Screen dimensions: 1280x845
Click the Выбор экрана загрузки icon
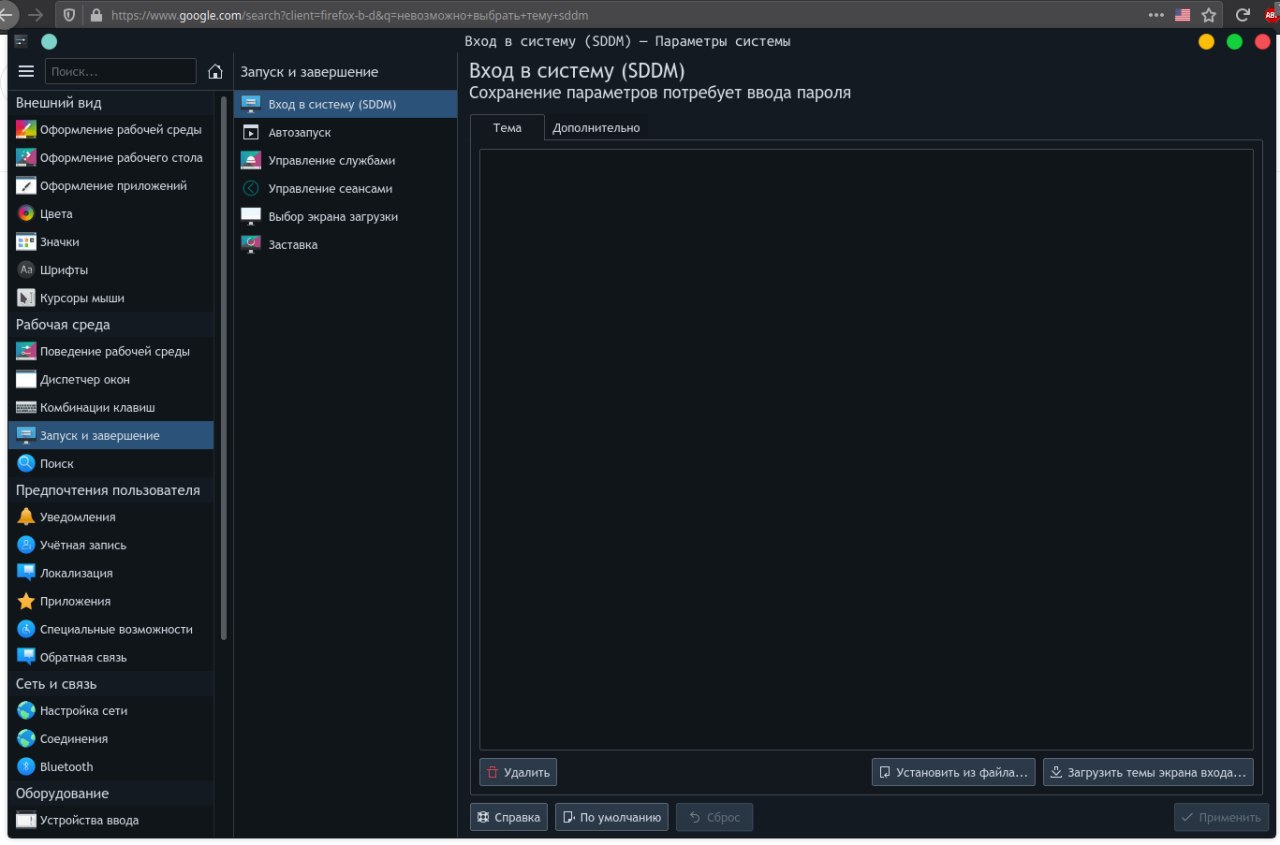coord(251,216)
